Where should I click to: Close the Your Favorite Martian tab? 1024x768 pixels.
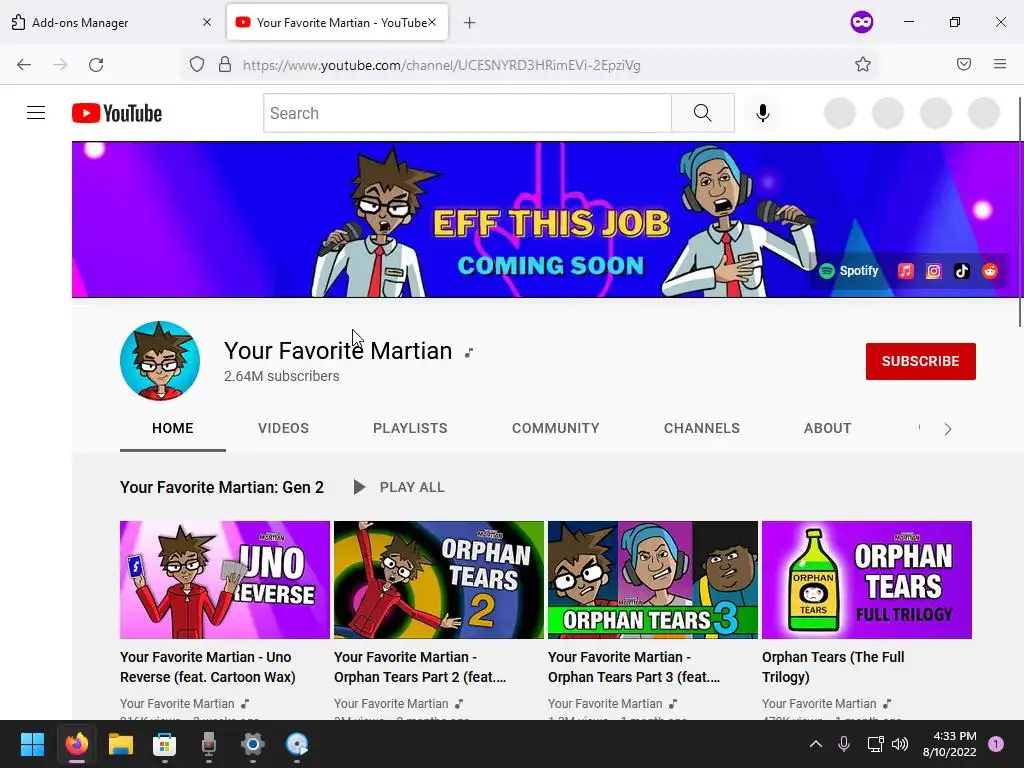click(432, 22)
